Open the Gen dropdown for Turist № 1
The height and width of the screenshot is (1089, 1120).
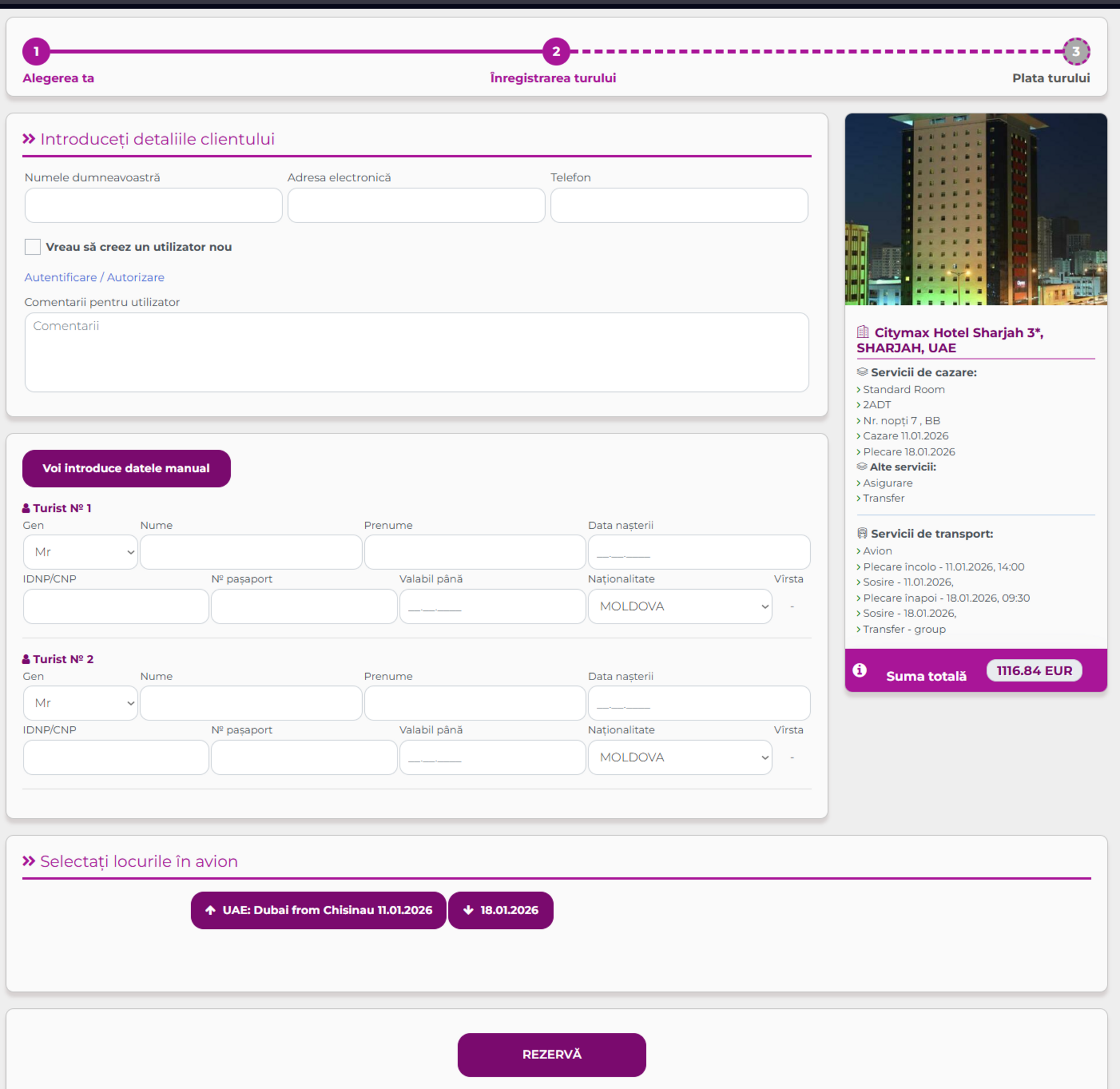click(x=81, y=552)
